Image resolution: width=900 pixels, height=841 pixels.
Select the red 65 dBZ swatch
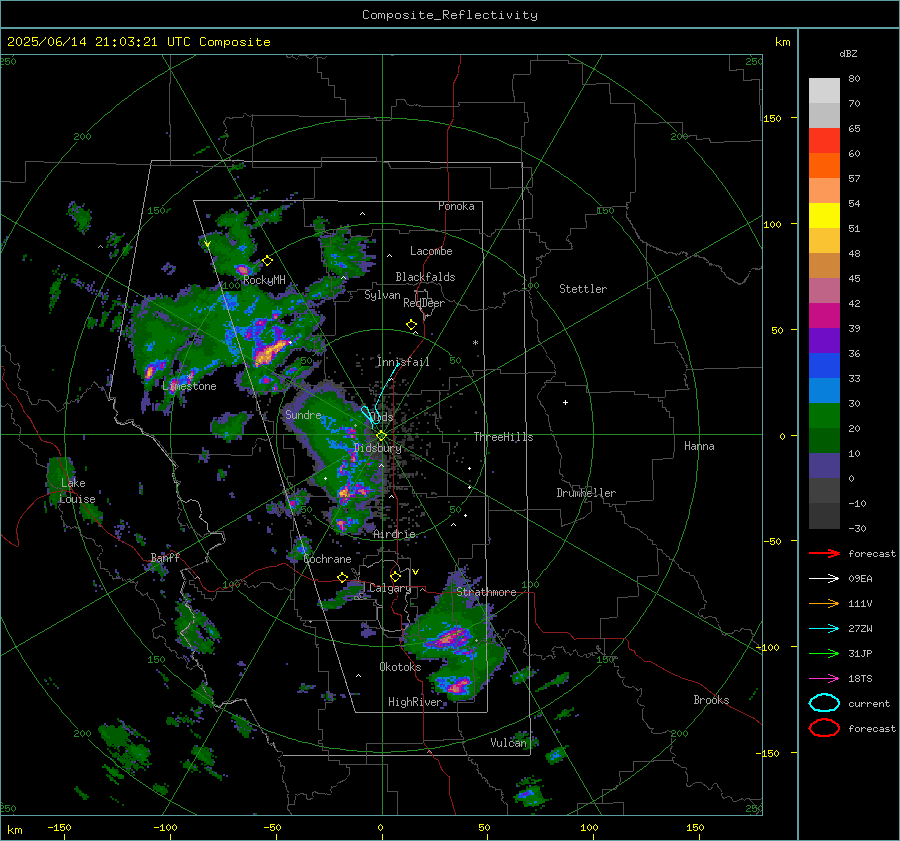click(x=824, y=140)
